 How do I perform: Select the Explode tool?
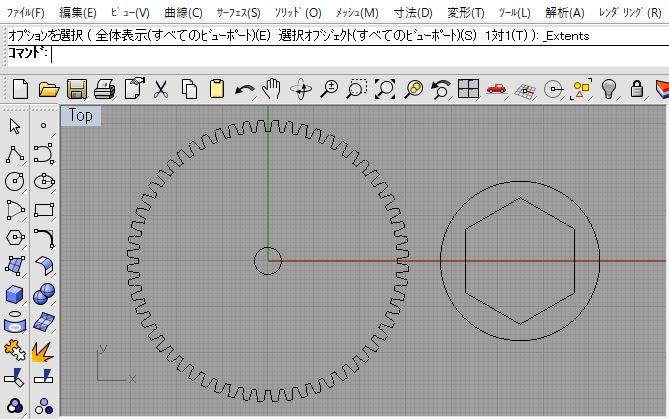(x=43, y=352)
